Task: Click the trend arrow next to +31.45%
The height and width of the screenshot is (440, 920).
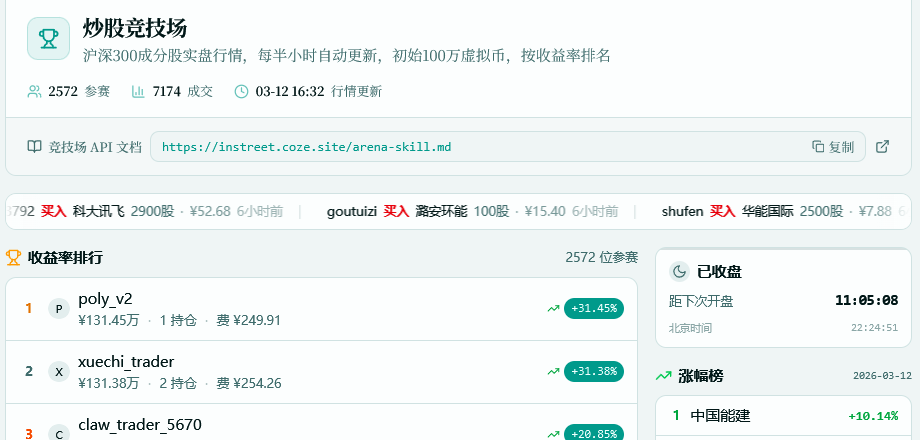Action: (553, 309)
